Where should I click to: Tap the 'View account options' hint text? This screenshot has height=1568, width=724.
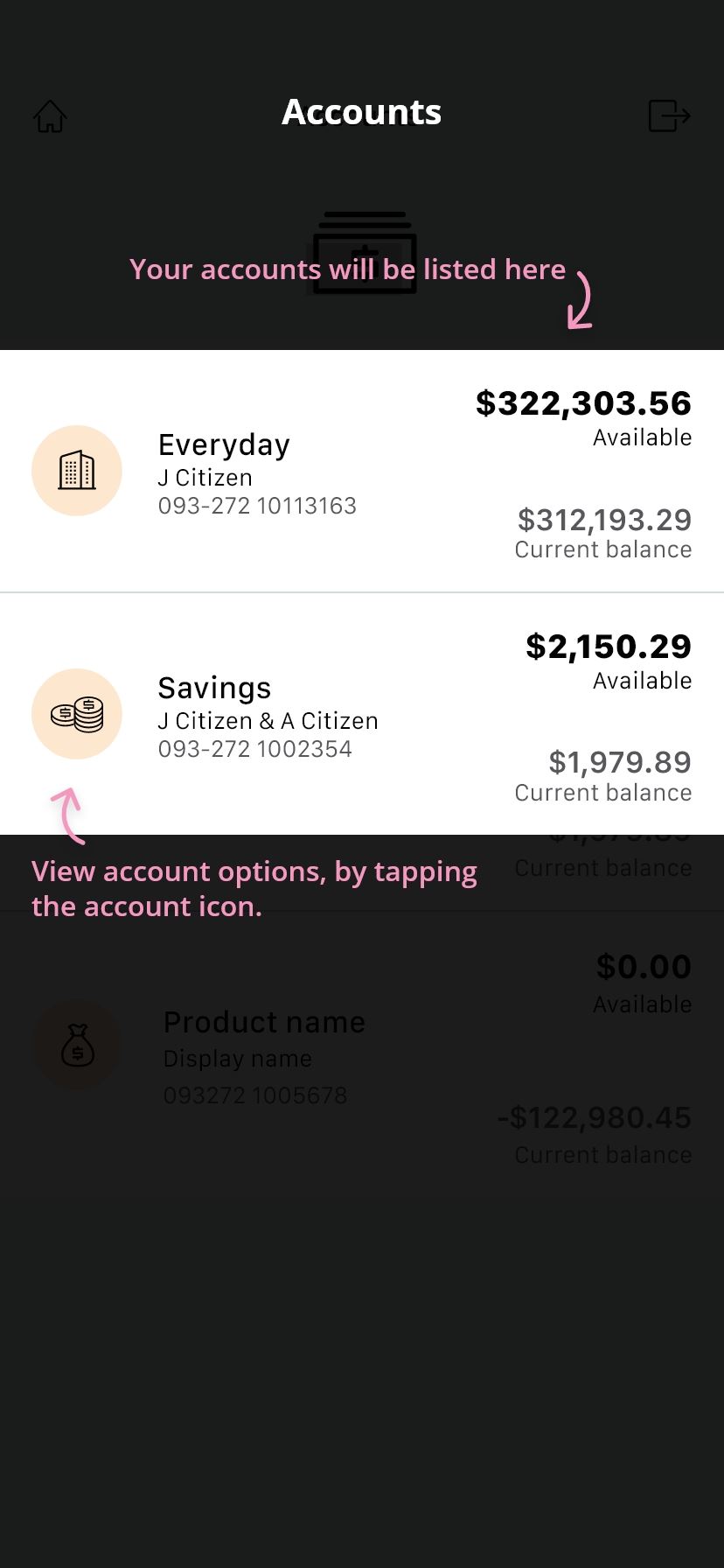coord(254,889)
